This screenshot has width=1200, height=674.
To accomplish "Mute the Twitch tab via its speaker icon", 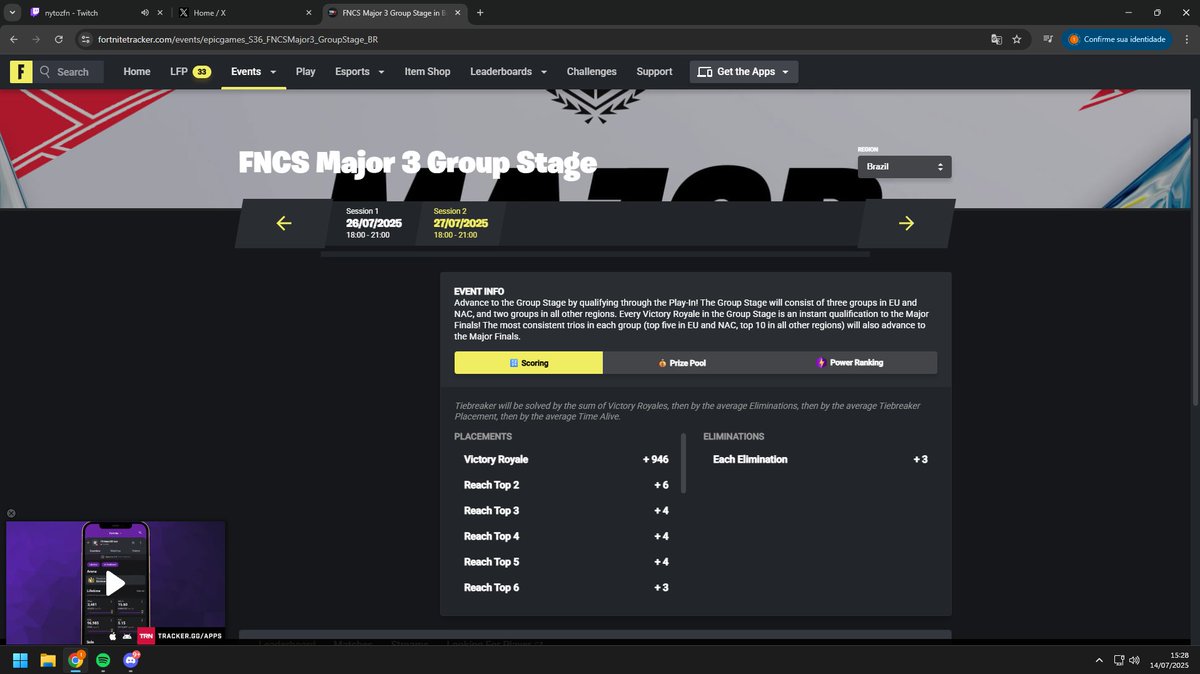I will [x=145, y=13].
